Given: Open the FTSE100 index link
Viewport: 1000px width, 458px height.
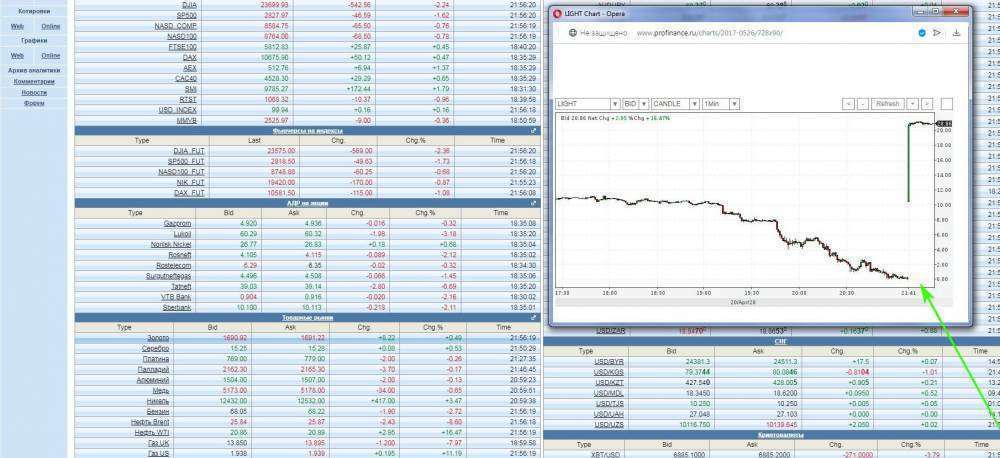Looking at the screenshot, I should (183, 47).
